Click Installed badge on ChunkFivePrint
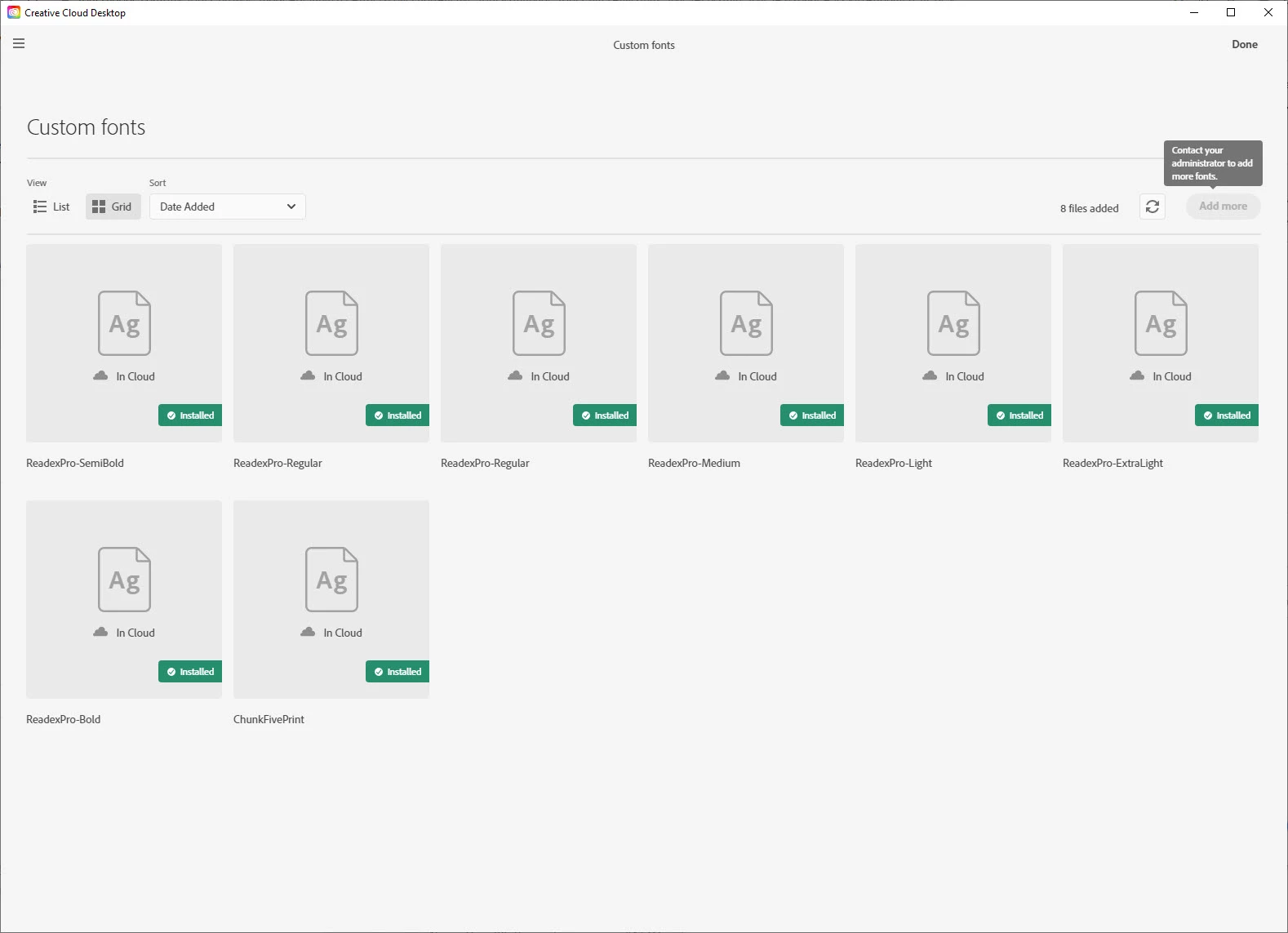This screenshot has width=1288, height=933. [398, 672]
